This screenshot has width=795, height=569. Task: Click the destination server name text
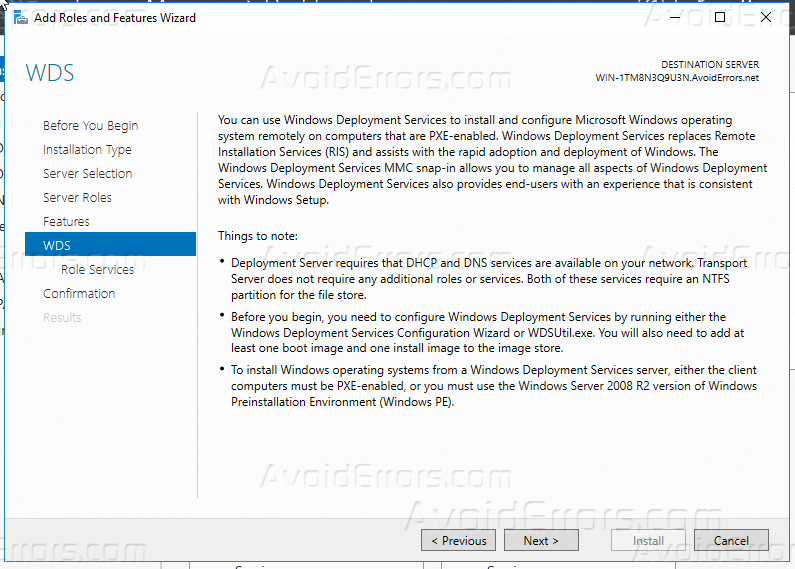click(677, 78)
